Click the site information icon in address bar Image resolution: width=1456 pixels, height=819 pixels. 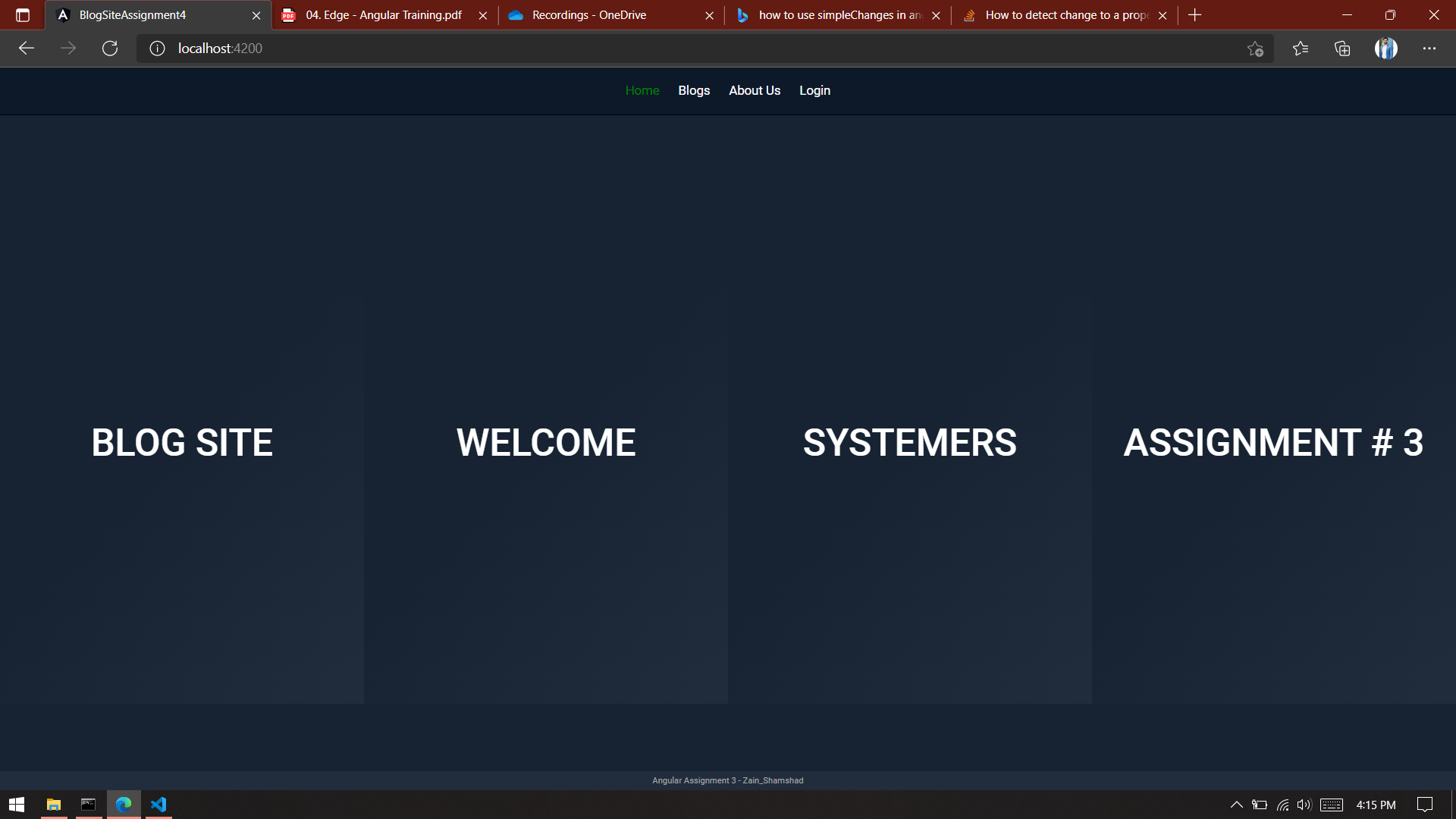pos(157,48)
